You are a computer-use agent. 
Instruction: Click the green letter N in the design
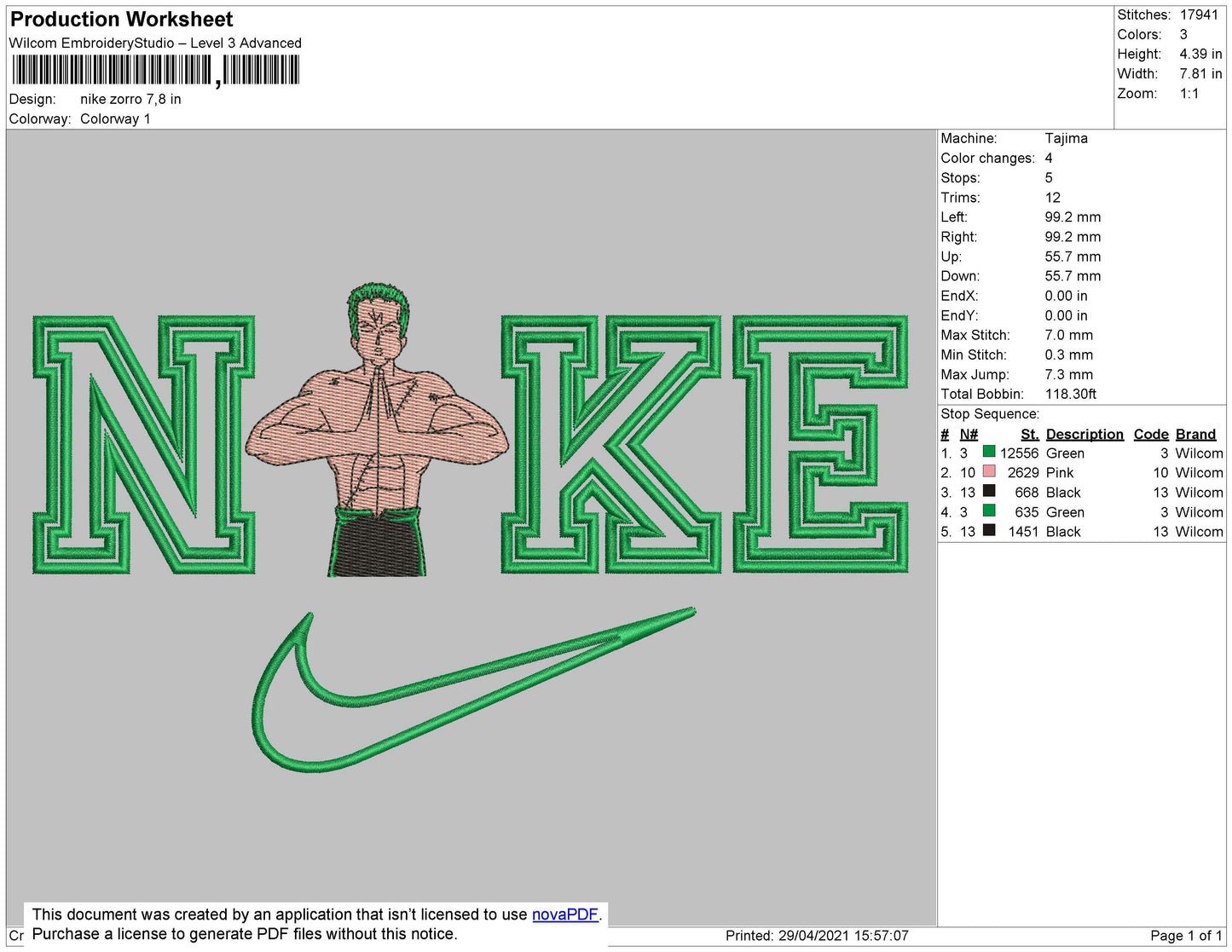coord(143,444)
